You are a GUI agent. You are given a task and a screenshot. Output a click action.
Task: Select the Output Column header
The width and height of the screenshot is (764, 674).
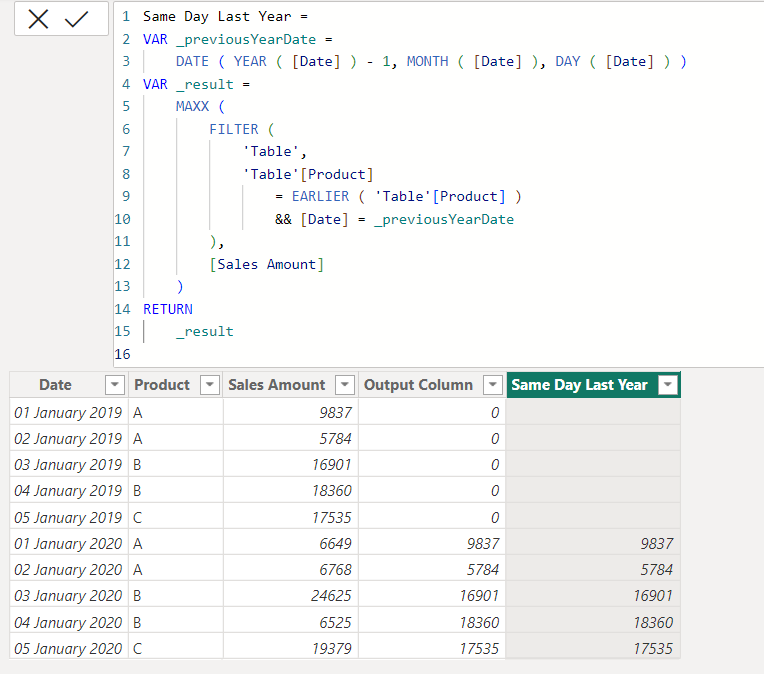pos(418,385)
